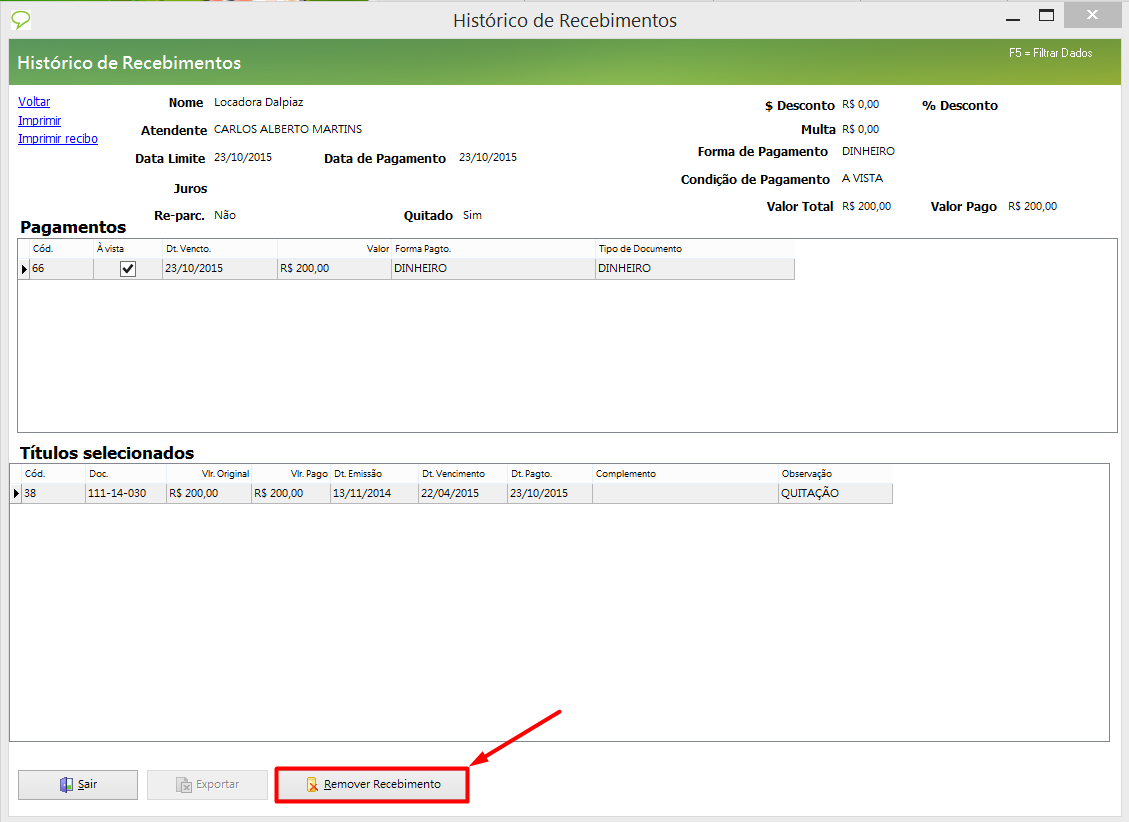Select the QUITAÇÃO observation cell
1129x822 pixels.
coord(834,493)
